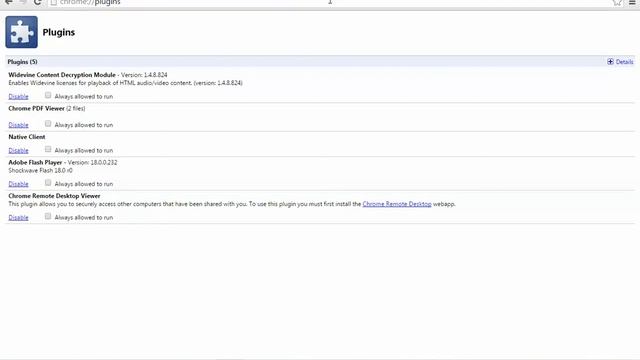Click Chrome Remote Desktop Viewer name
Screen dimensions: 640x360
[x=54, y=196]
